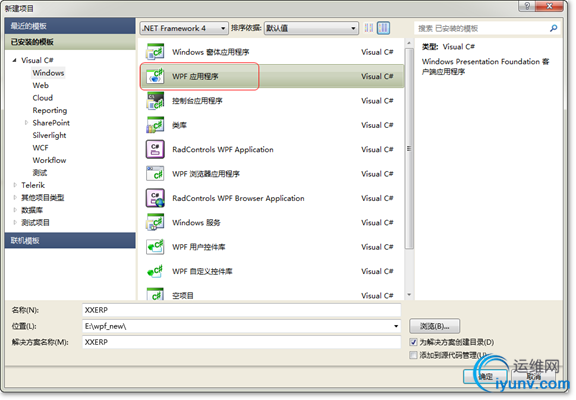Expand the SharePoint tree node
The width and height of the screenshot is (576, 400).
(x=26, y=123)
